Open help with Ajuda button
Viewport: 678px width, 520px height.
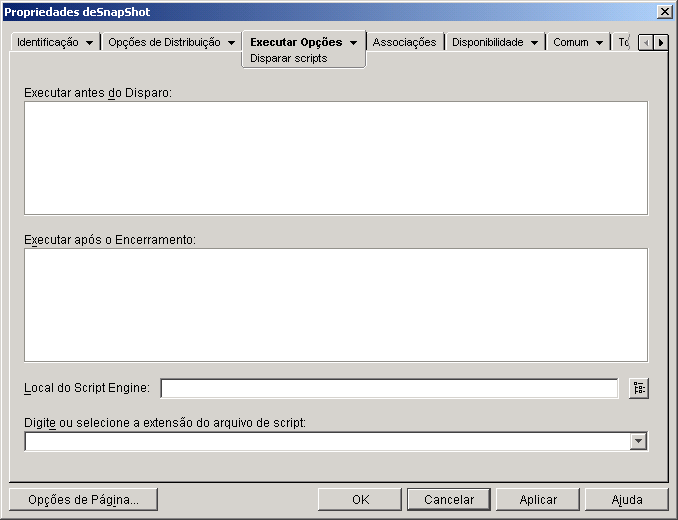[627, 500]
